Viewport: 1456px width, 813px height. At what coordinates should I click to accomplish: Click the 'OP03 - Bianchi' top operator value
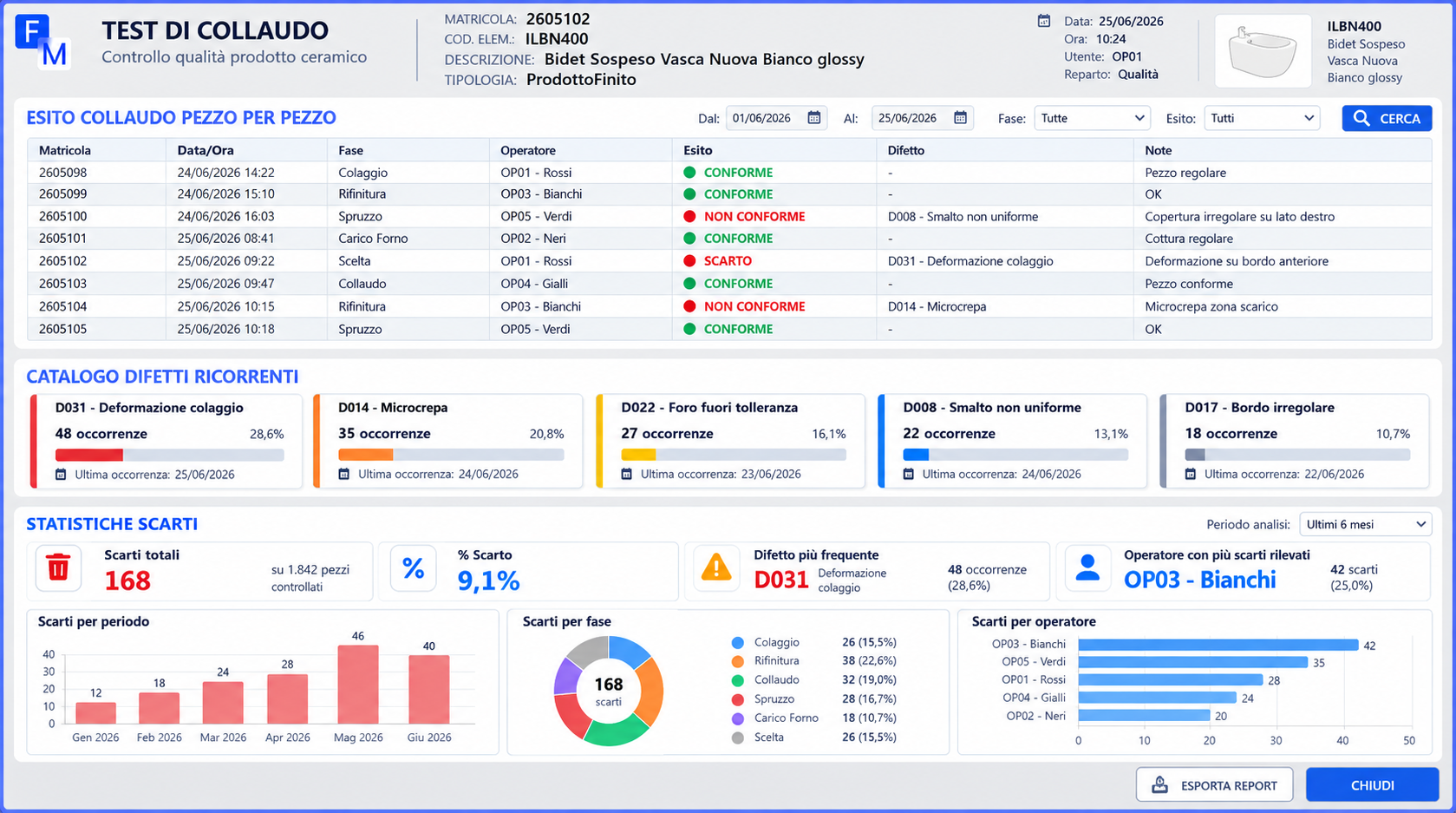pos(1200,580)
